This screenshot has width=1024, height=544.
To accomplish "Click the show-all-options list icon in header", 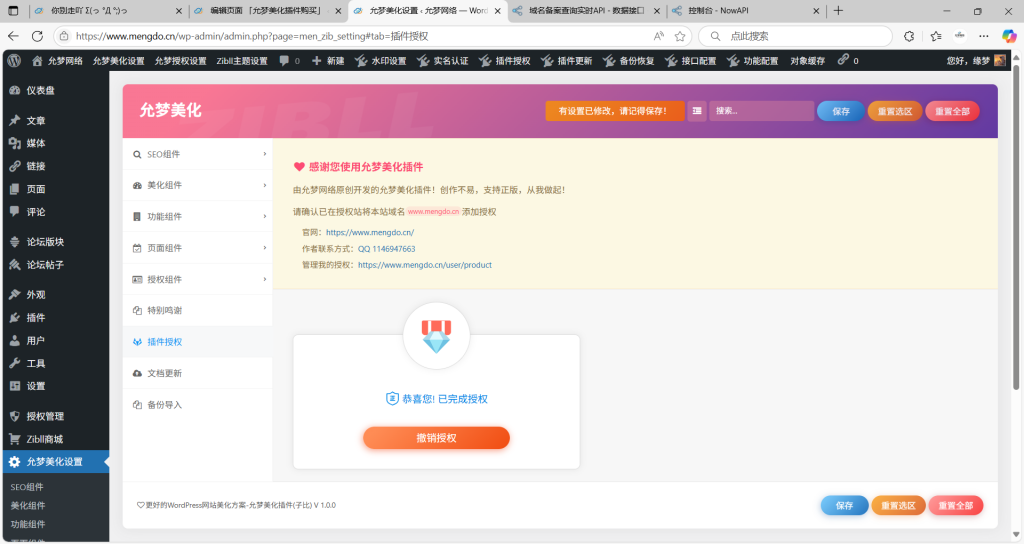I will (697, 111).
